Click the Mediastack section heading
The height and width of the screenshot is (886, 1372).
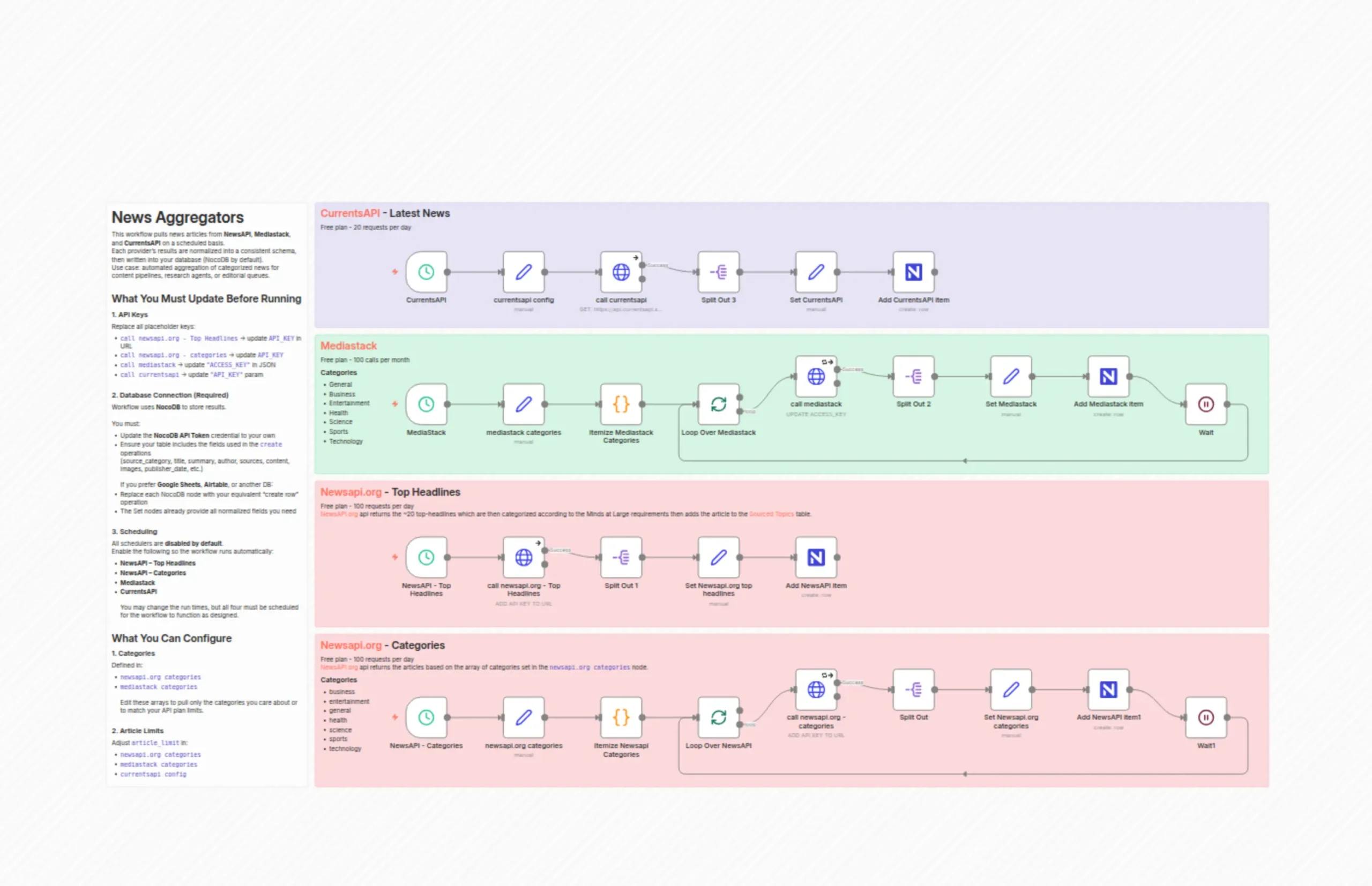348,345
